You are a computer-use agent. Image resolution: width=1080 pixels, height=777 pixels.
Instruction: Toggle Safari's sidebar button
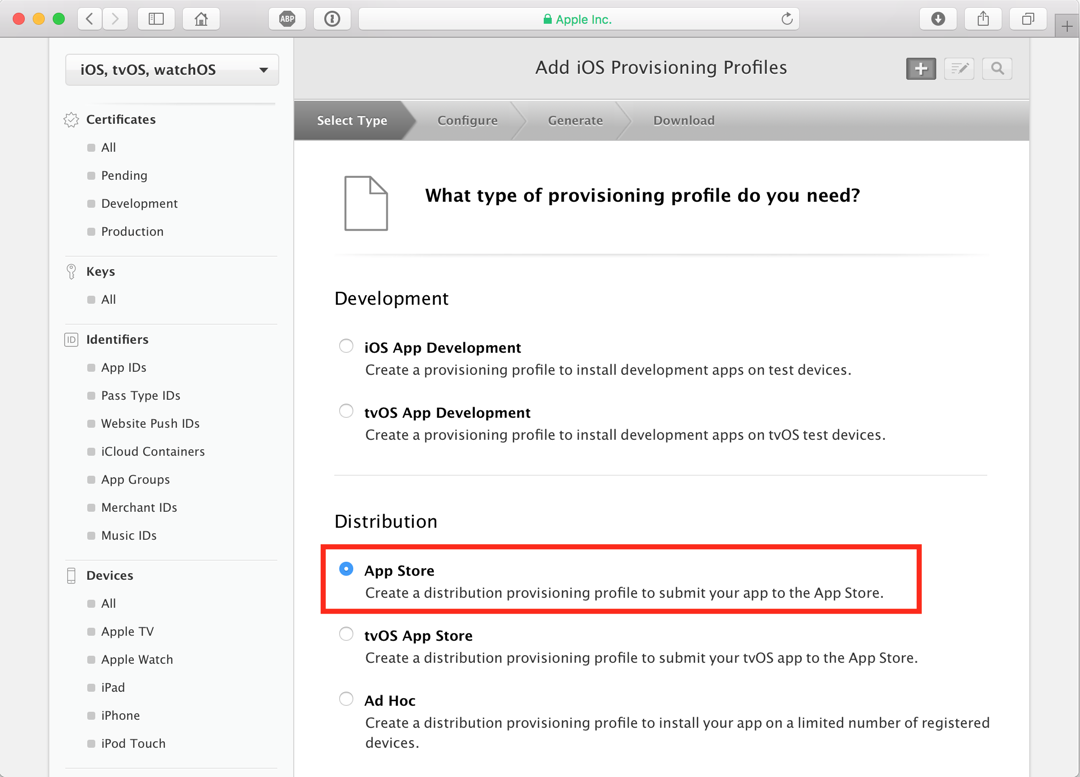pyautogui.click(x=156, y=19)
